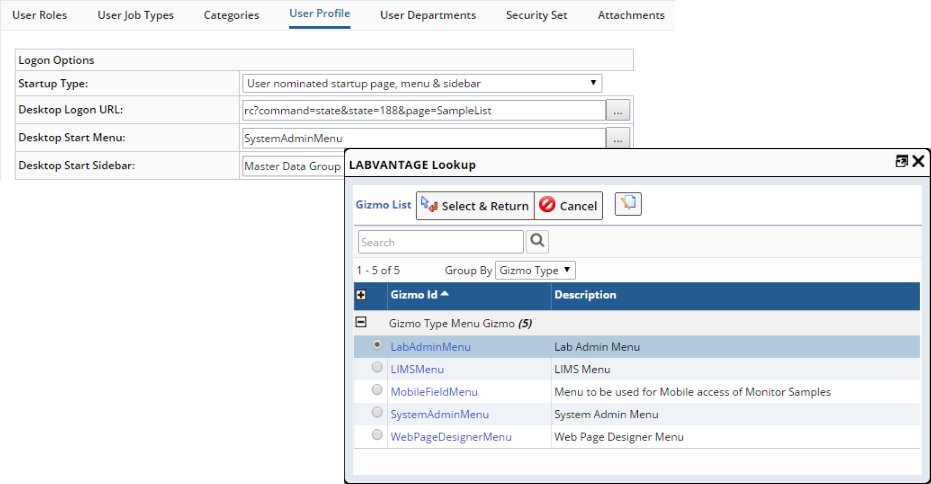This screenshot has width=931, height=484.
Task: Select the MobileFieldMenu radio button
Action: [377, 390]
